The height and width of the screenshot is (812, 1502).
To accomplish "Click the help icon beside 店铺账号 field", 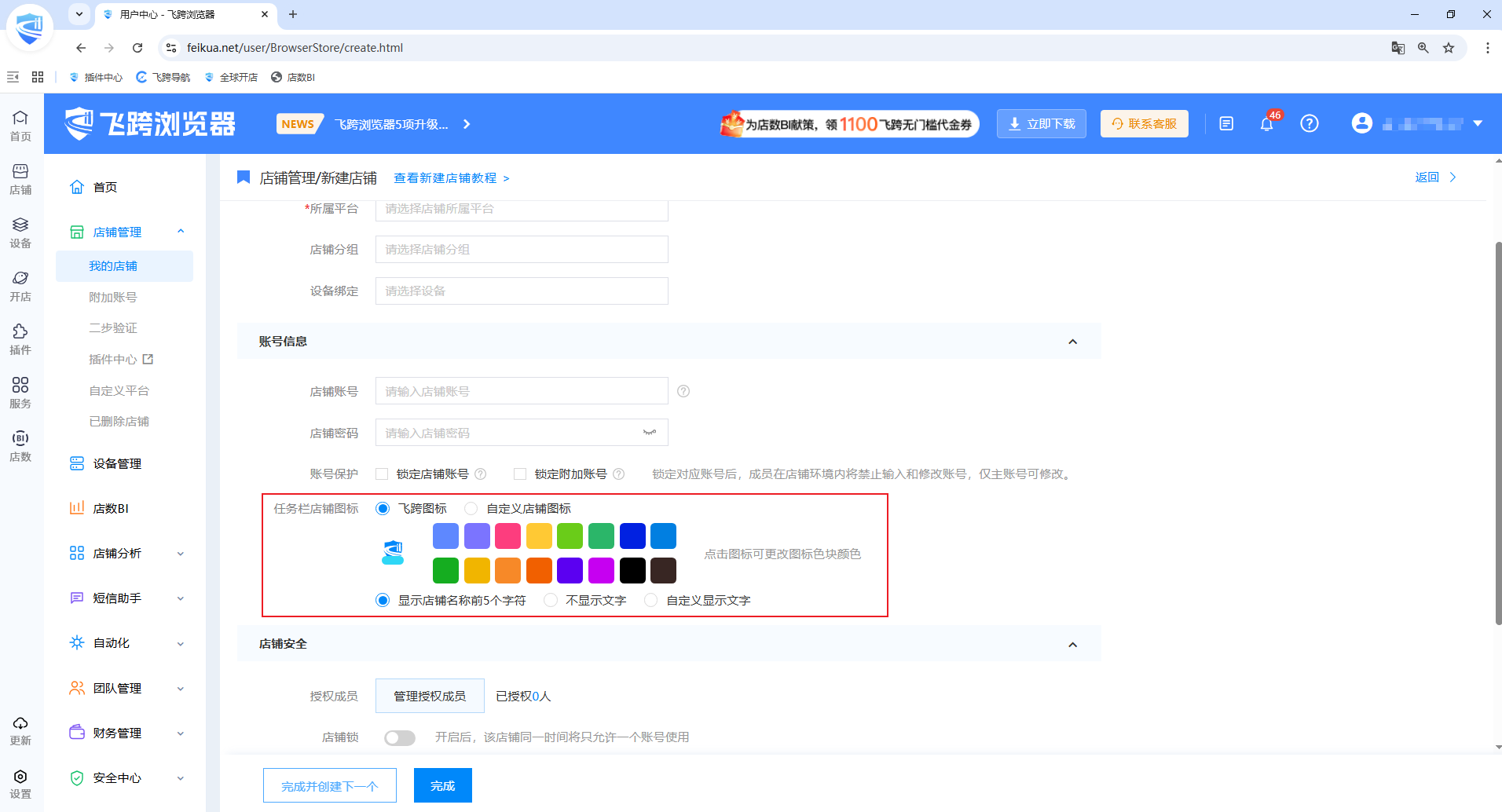I will click(x=683, y=391).
